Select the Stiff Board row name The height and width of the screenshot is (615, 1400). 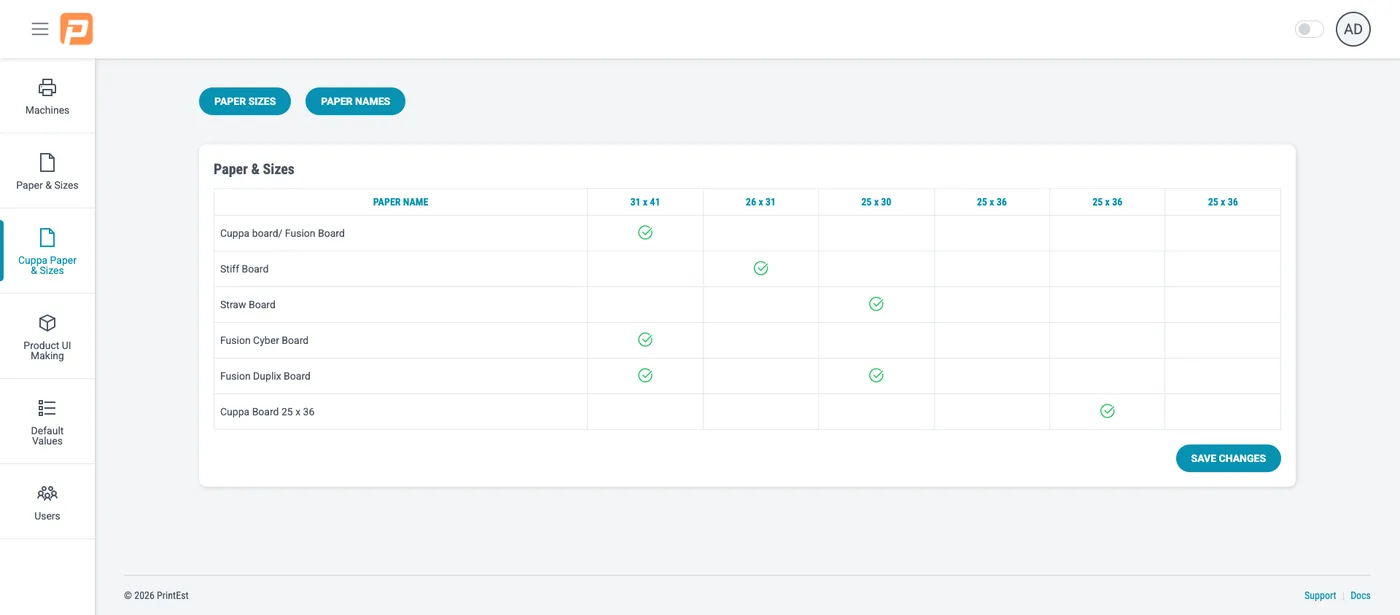[244, 269]
